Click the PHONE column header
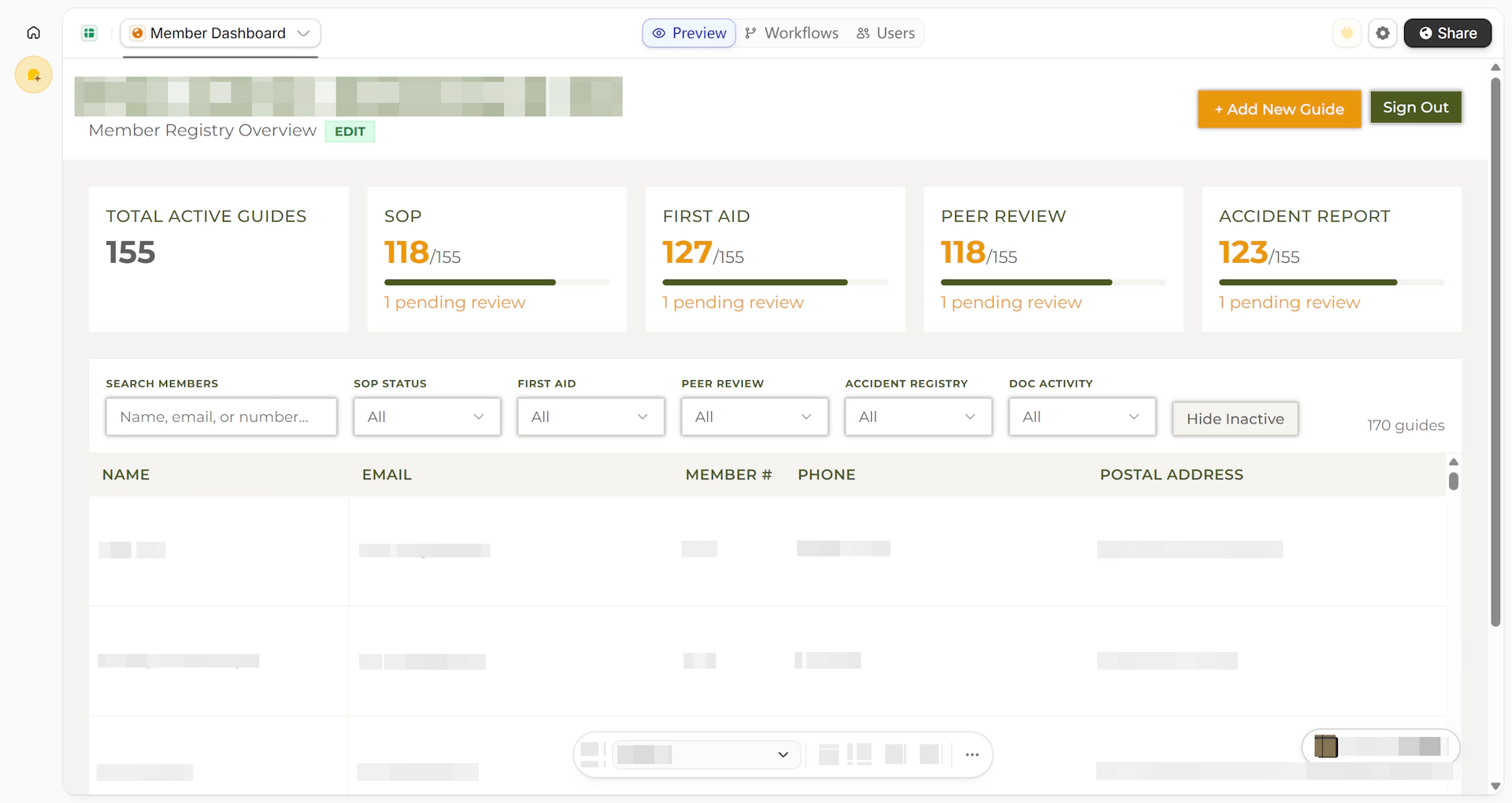The width and height of the screenshot is (1512, 803). click(x=826, y=475)
